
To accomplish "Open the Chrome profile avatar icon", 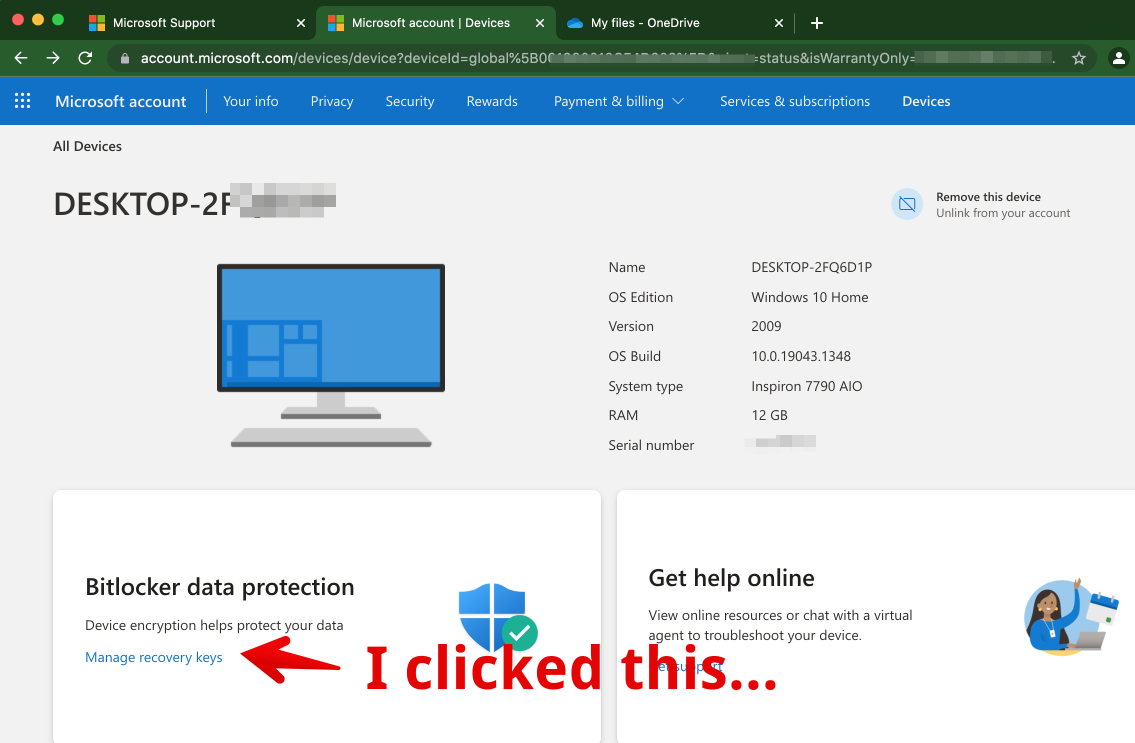I will pyautogui.click(x=1119, y=58).
